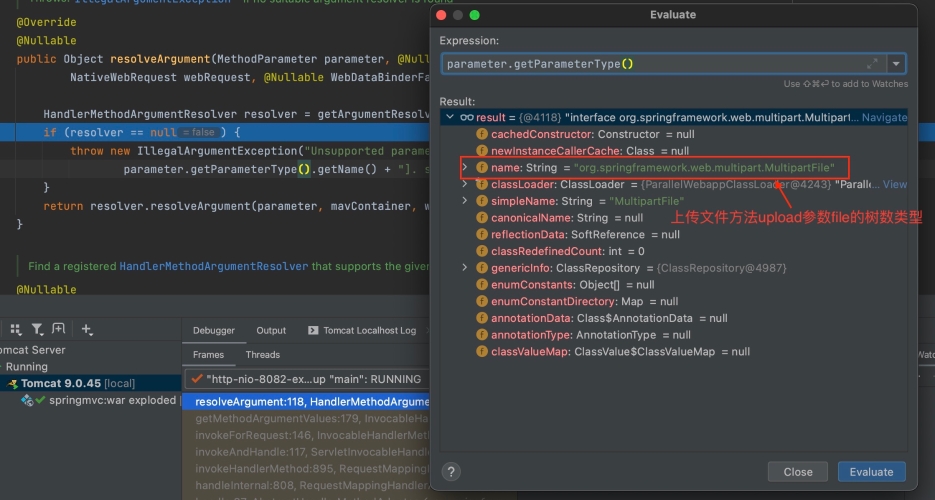Expand the genericInfo ClassRepository node
This screenshot has width=935, height=500.
click(x=464, y=268)
